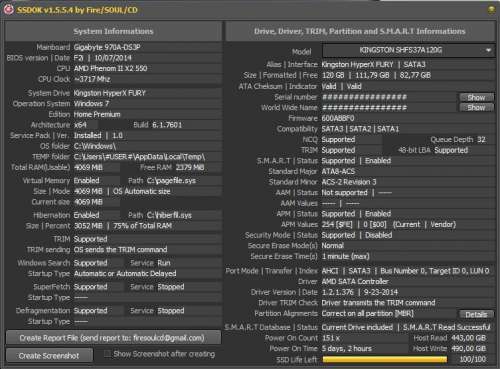The width and height of the screenshot is (500, 369).
Task: Select the text Automatic or Automatic Delayed
Action: [125, 274]
